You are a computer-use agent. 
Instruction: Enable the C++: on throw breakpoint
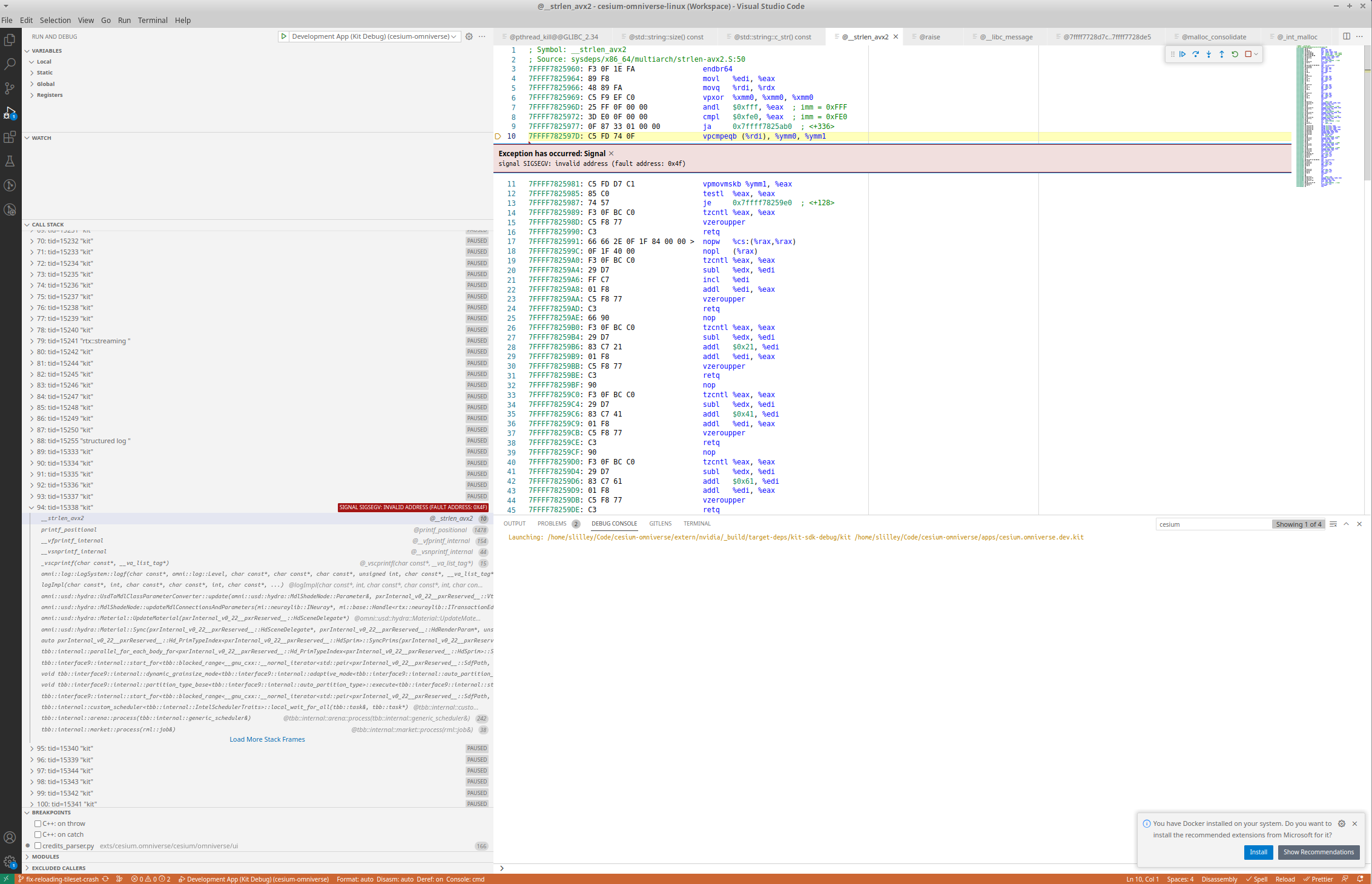38,823
